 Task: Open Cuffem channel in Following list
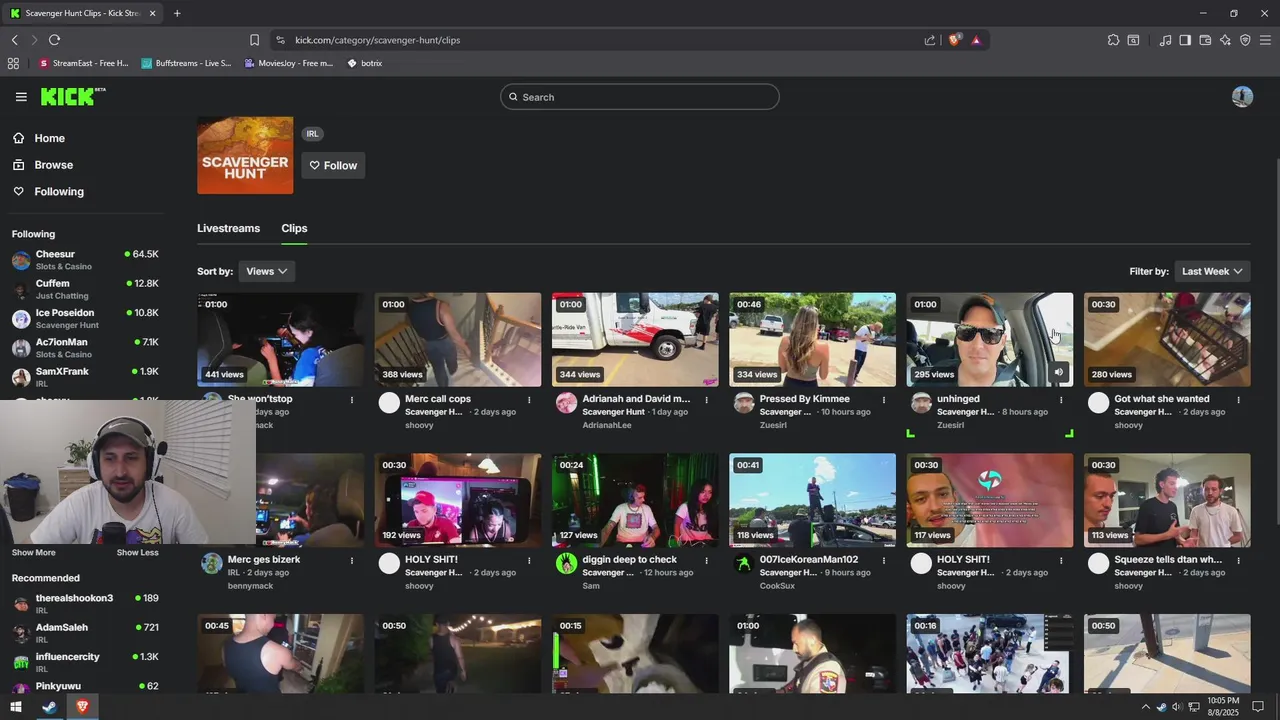pos(85,289)
